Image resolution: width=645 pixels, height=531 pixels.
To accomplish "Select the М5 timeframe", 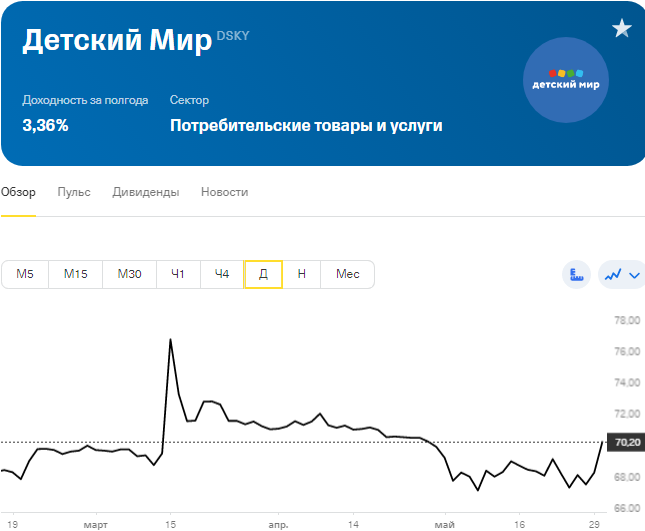I will click(x=25, y=274).
